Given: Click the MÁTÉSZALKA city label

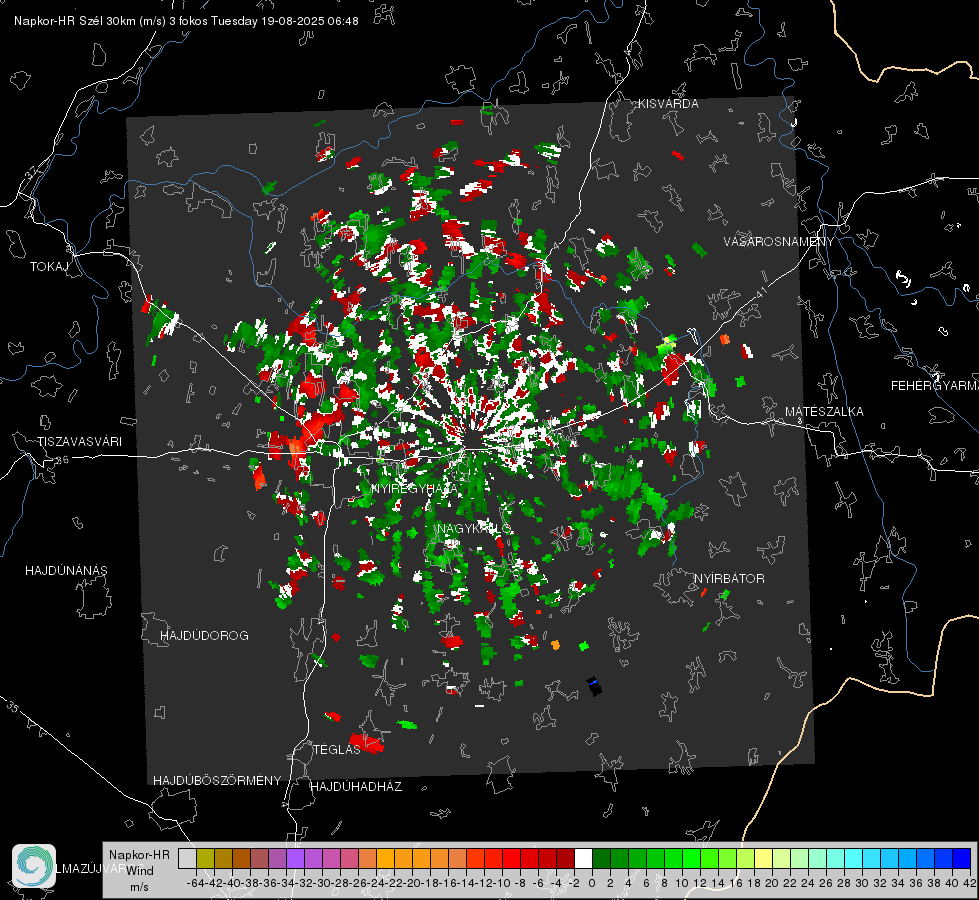Looking at the screenshot, I should (824, 412).
